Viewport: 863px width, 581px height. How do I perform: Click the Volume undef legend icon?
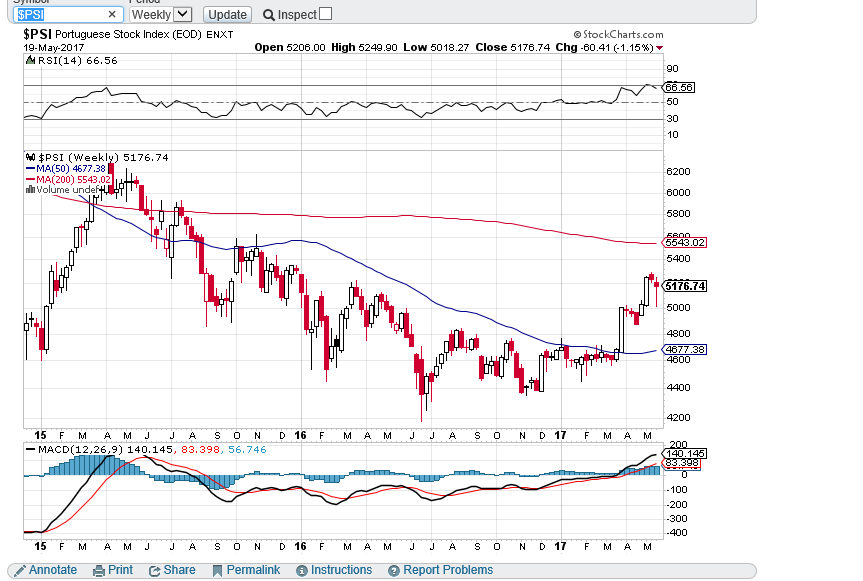click(30, 189)
